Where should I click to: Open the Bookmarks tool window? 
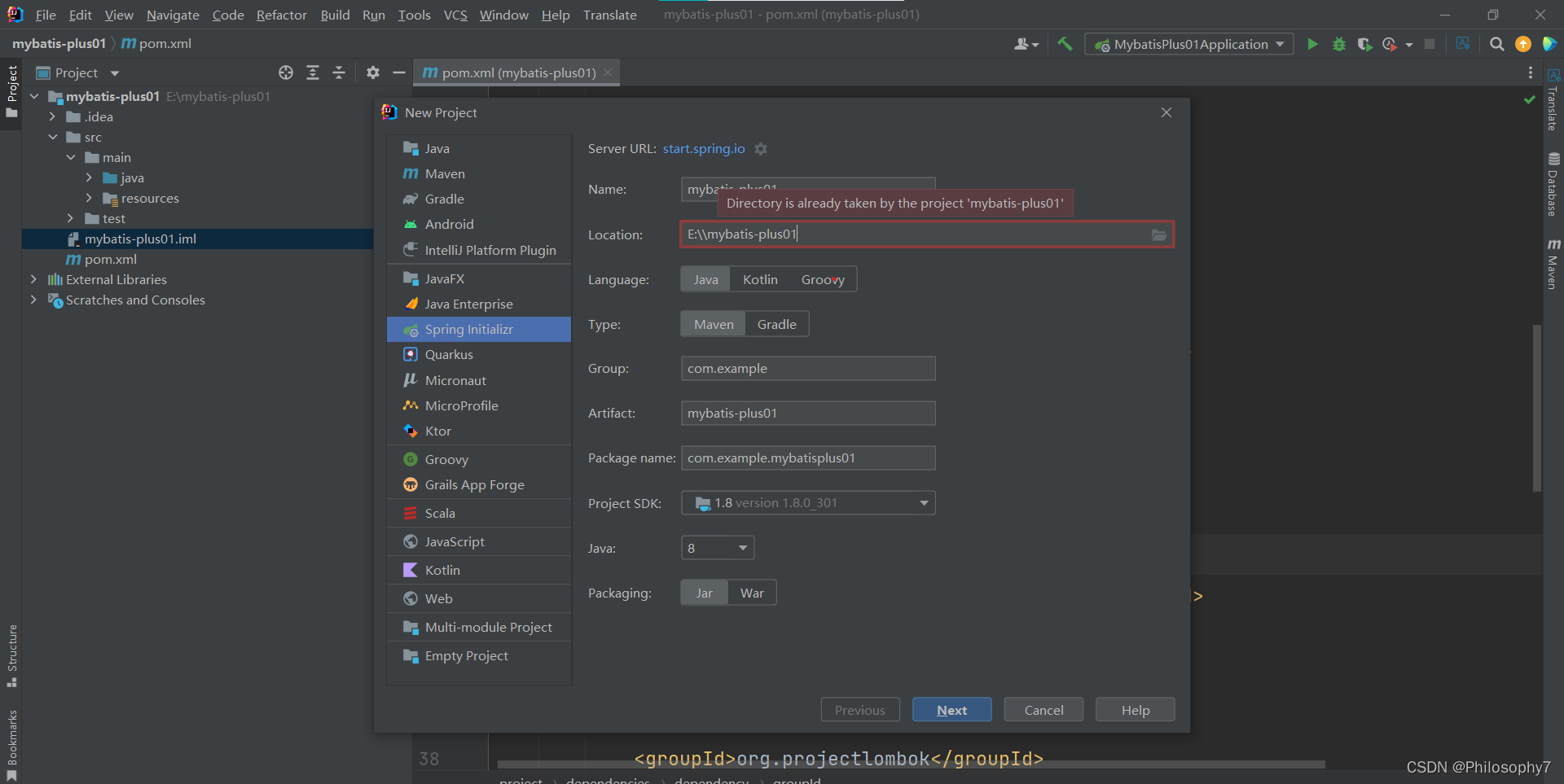[11, 745]
